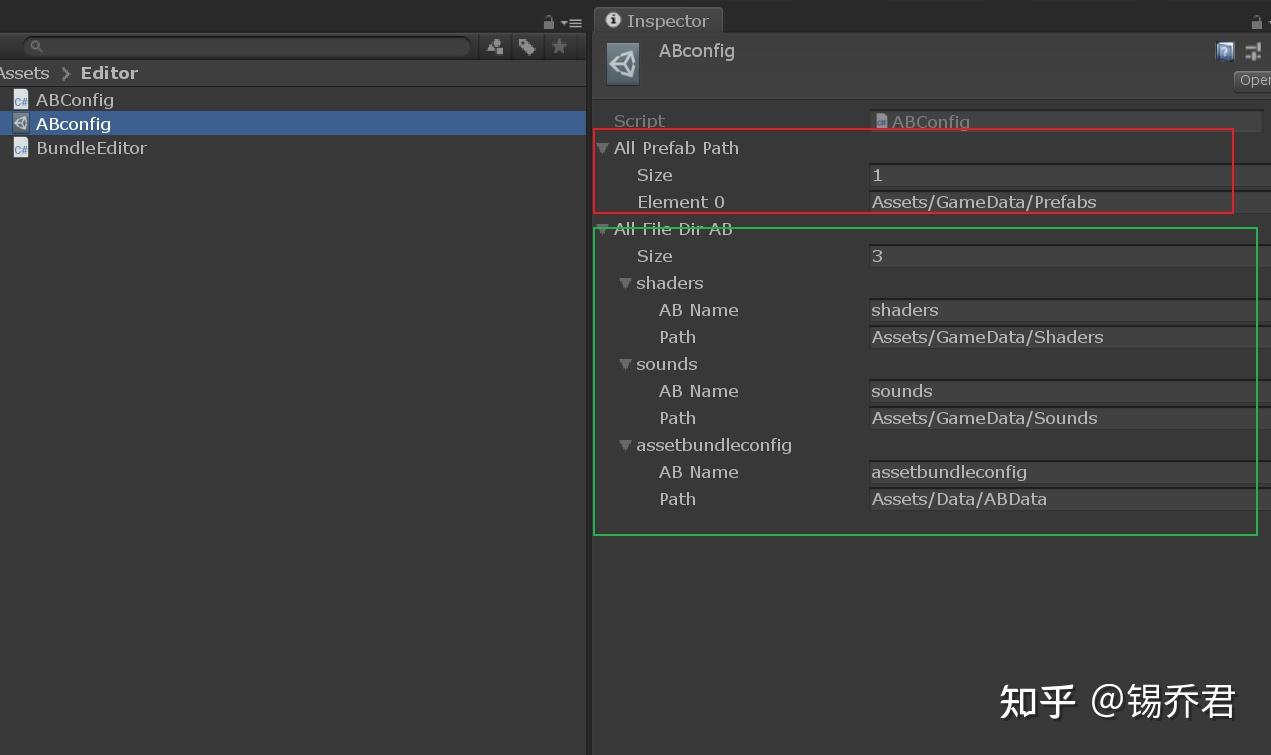Open the Inspector help (question mark) icon
The width and height of the screenshot is (1271, 755).
pyautogui.click(x=1225, y=51)
